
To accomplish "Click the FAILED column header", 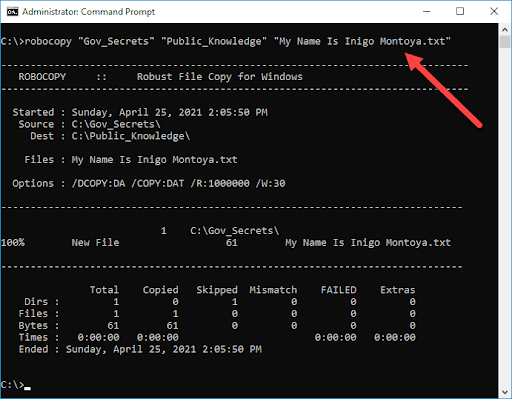I will point(338,290).
